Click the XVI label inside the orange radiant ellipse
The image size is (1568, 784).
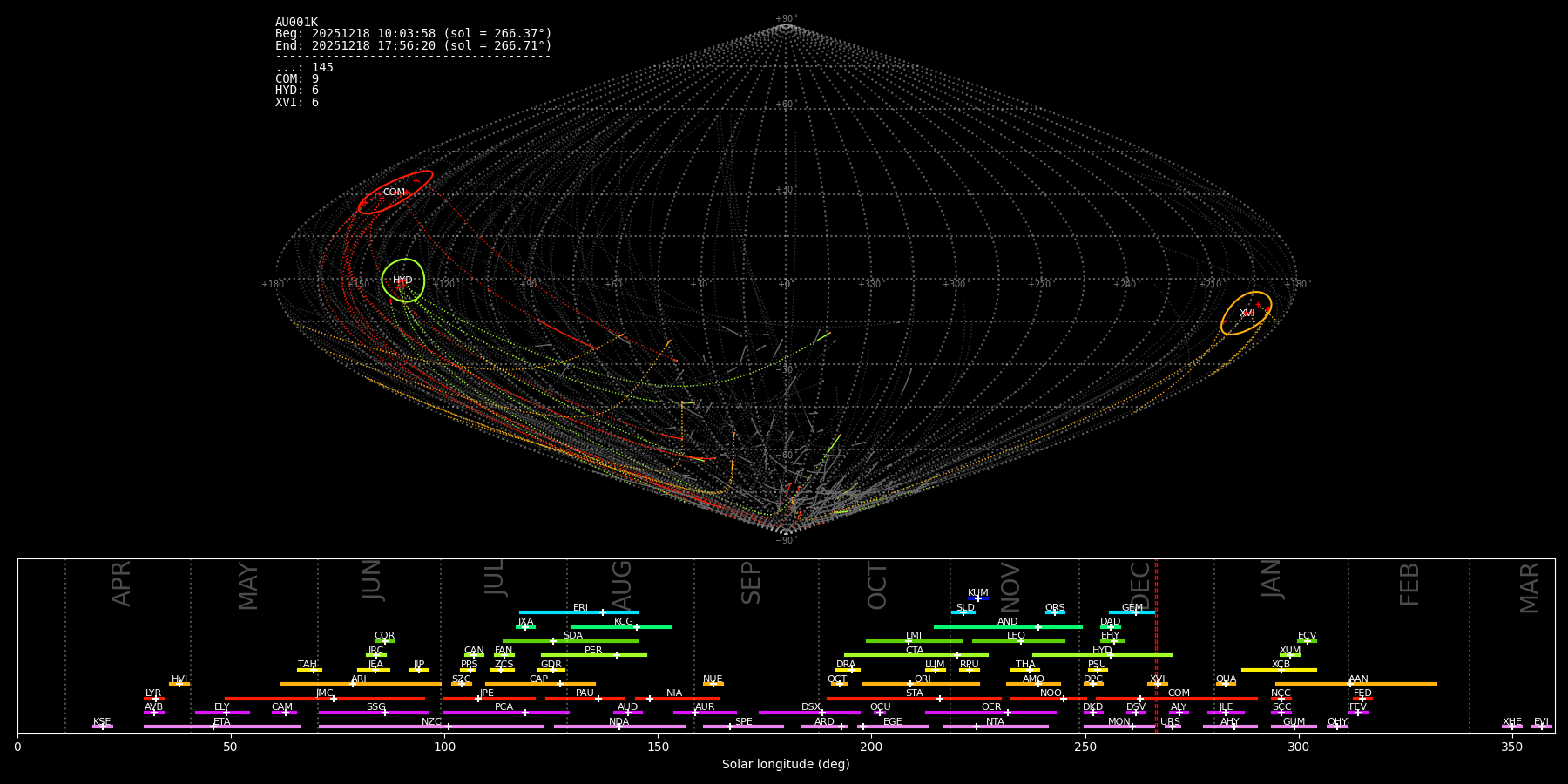click(x=1247, y=314)
